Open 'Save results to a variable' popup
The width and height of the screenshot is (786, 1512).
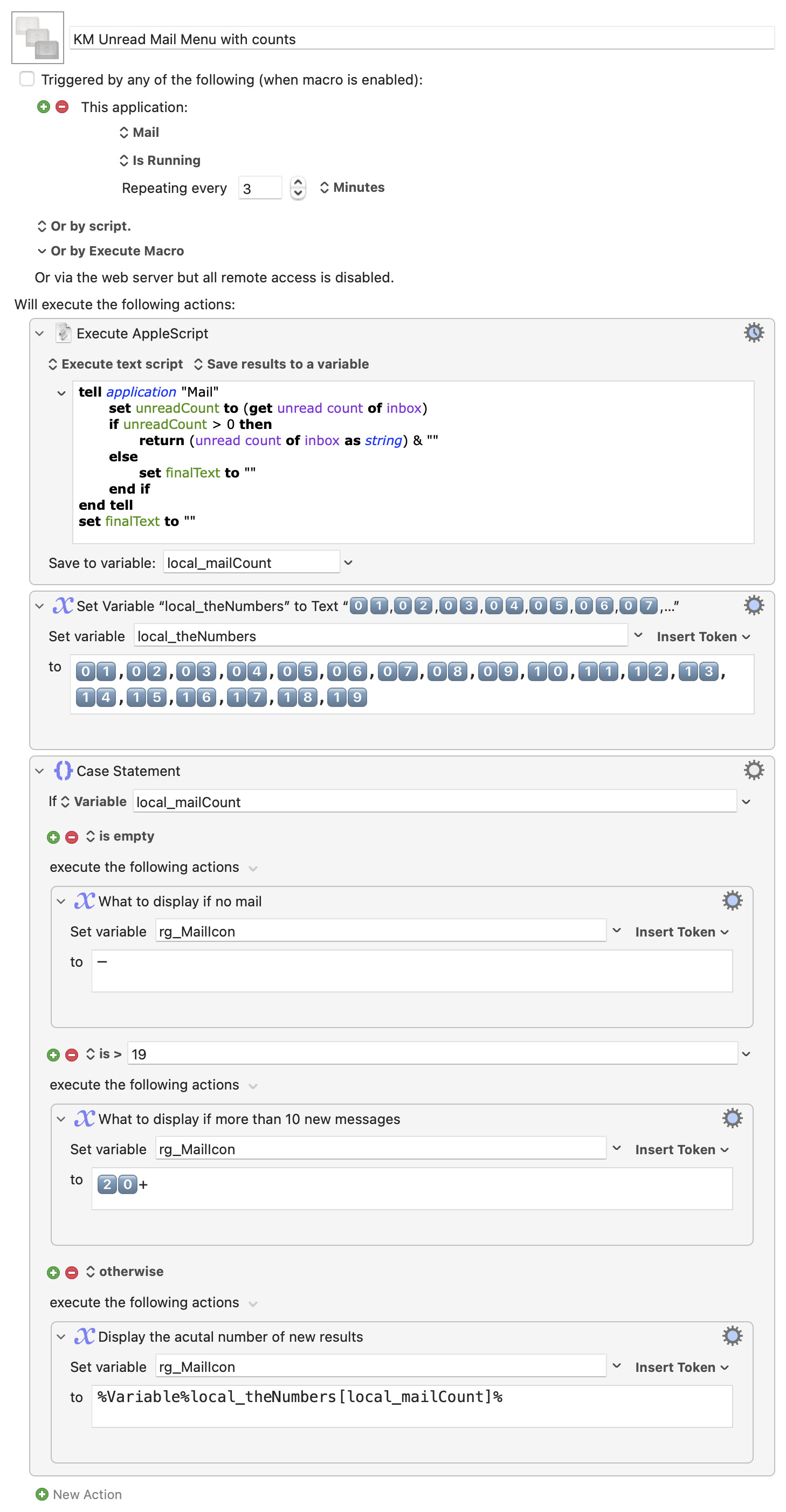pyautogui.click(x=281, y=364)
